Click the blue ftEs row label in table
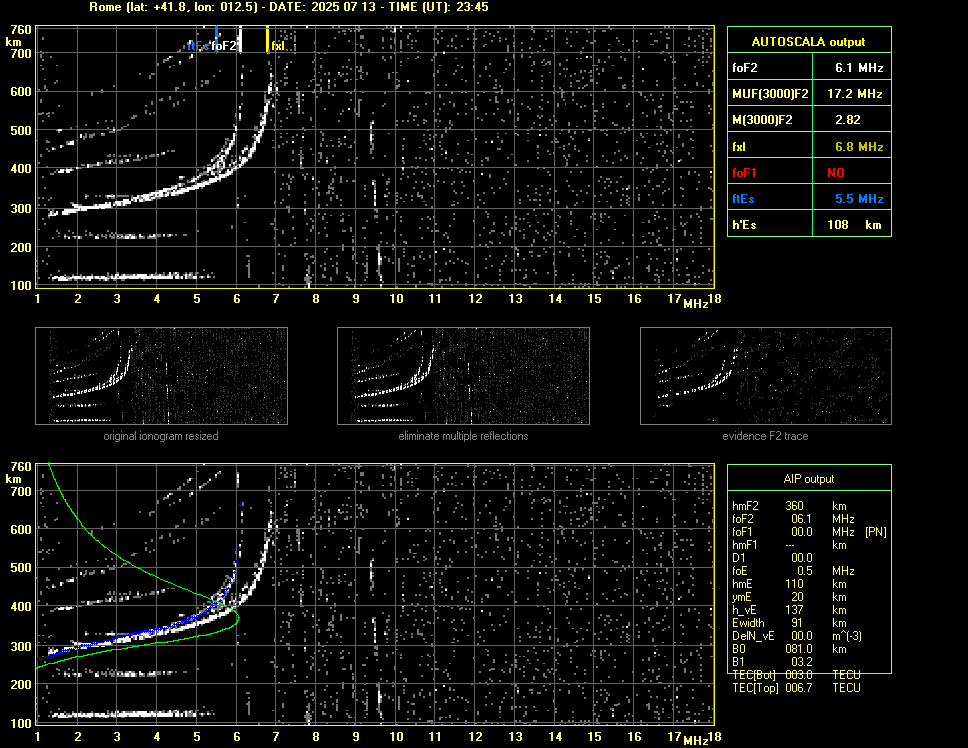This screenshot has height=748, width=968. coord(743,199)
